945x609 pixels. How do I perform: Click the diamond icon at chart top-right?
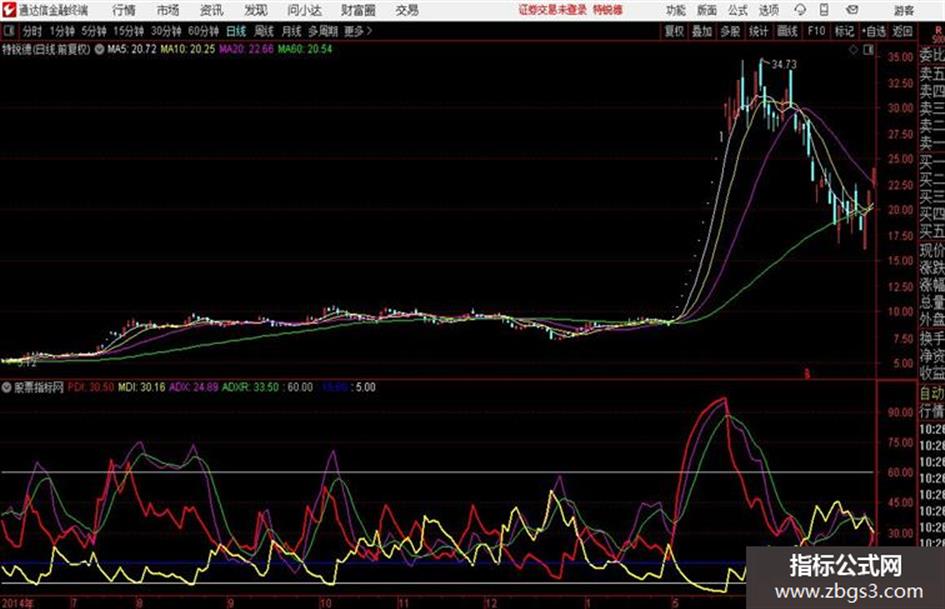pos(853,50)
